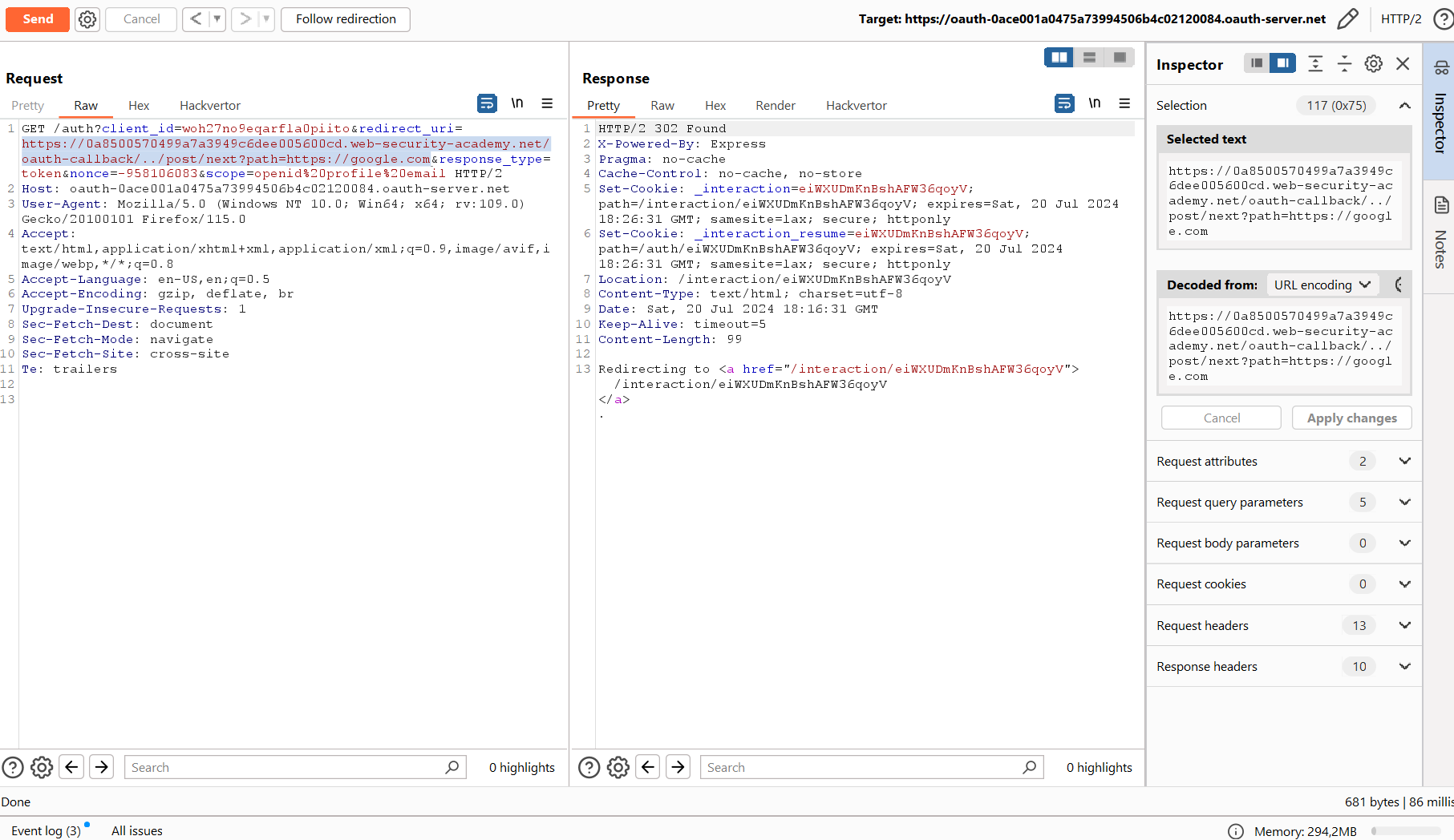1454x840 pixels.
Task: Click memory usage info icon
Action: tap(1236, 831)
